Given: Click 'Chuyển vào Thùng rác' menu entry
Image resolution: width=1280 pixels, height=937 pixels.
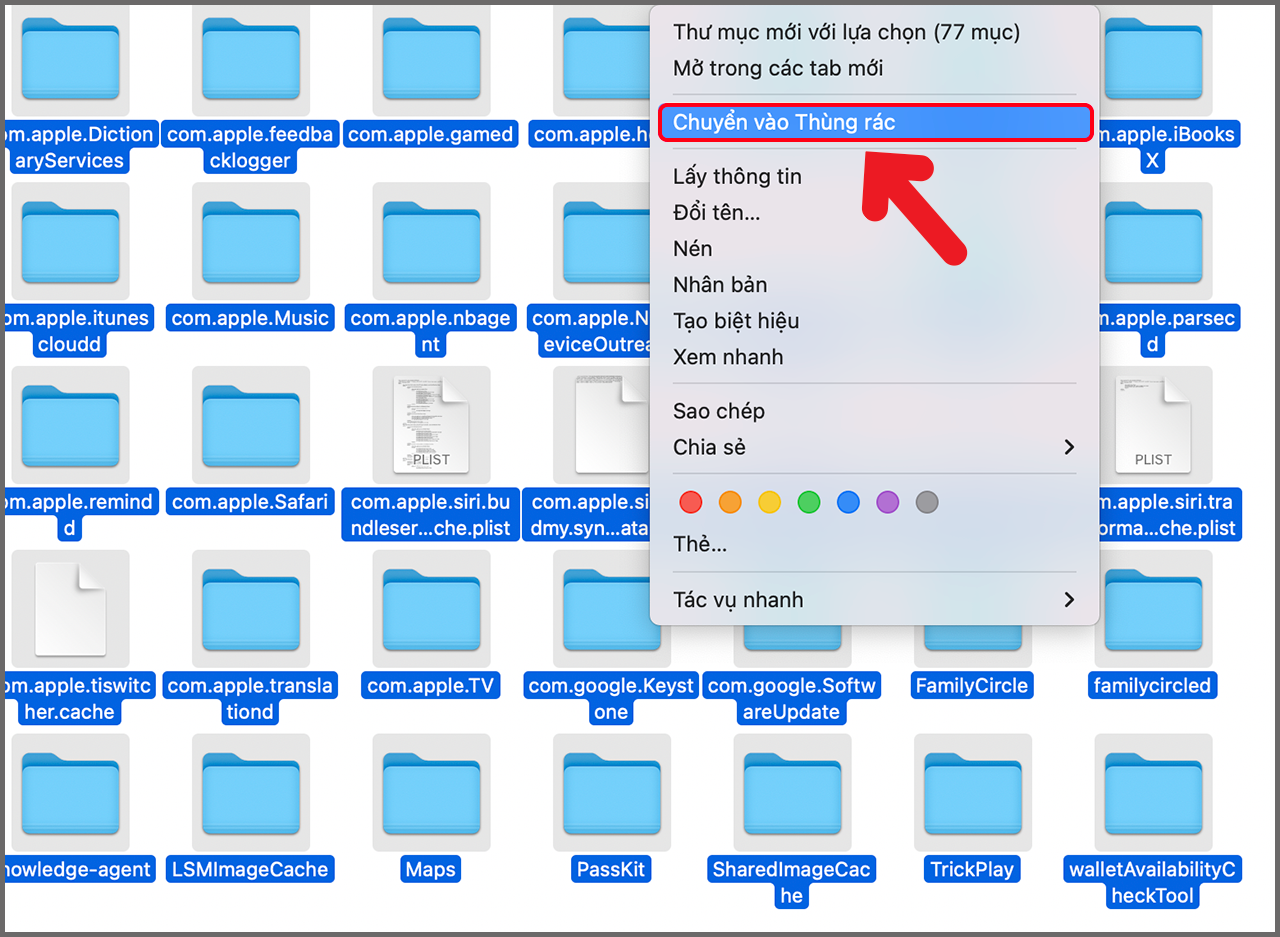Looking at the screenshot, I should click(874, 122).
